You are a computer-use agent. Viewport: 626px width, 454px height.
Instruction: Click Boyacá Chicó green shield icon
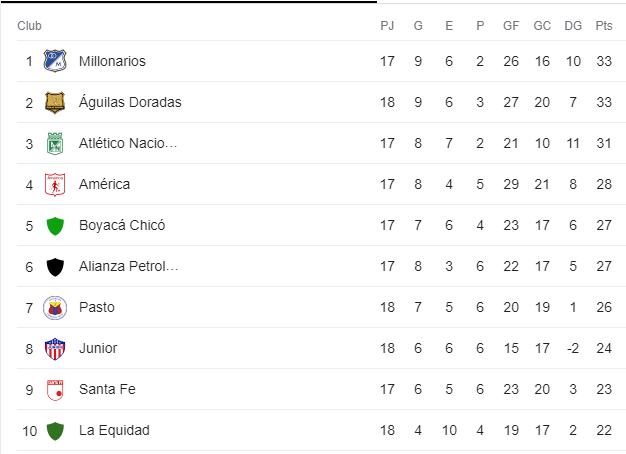coord(55,226)
